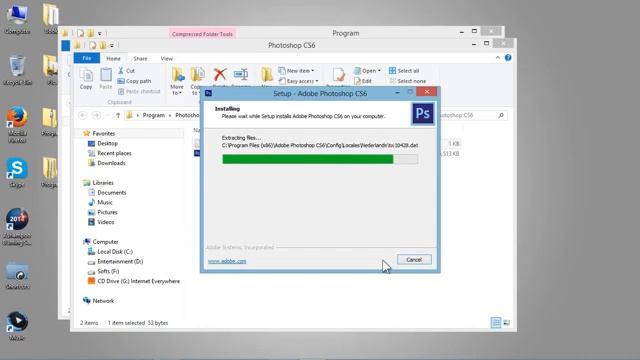Open the www.adobe.com link

[x=227, y=261]
